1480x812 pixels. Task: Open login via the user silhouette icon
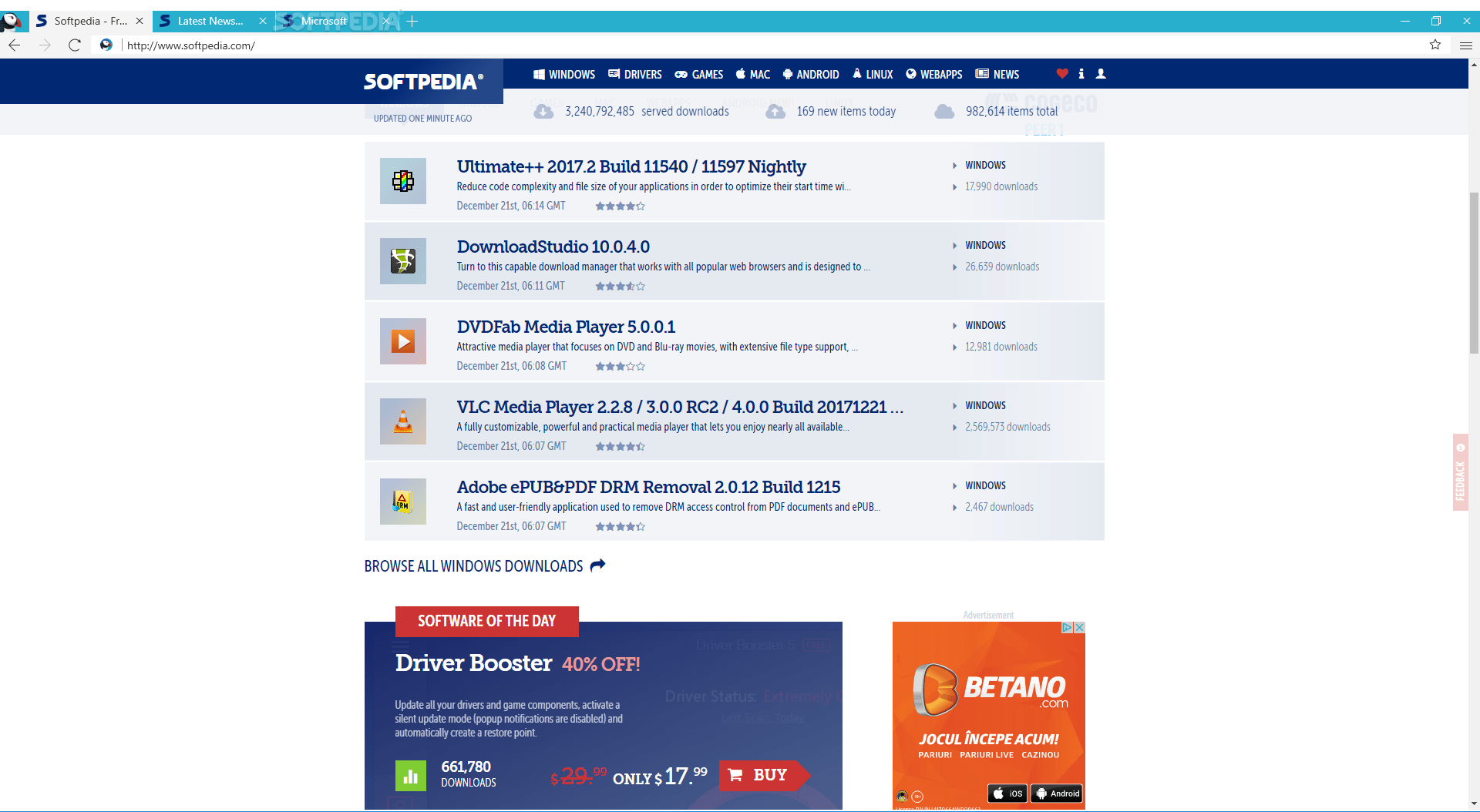click(x=1101, y=74)
